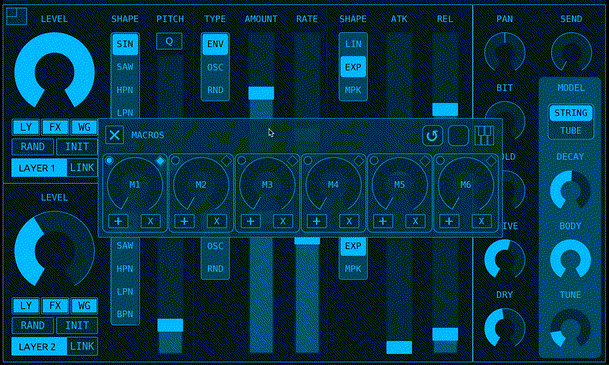The height and width of the screenshot is (365, 609).
Task: Click INIT in the Layer 2 section
Action: click(77, 325)
